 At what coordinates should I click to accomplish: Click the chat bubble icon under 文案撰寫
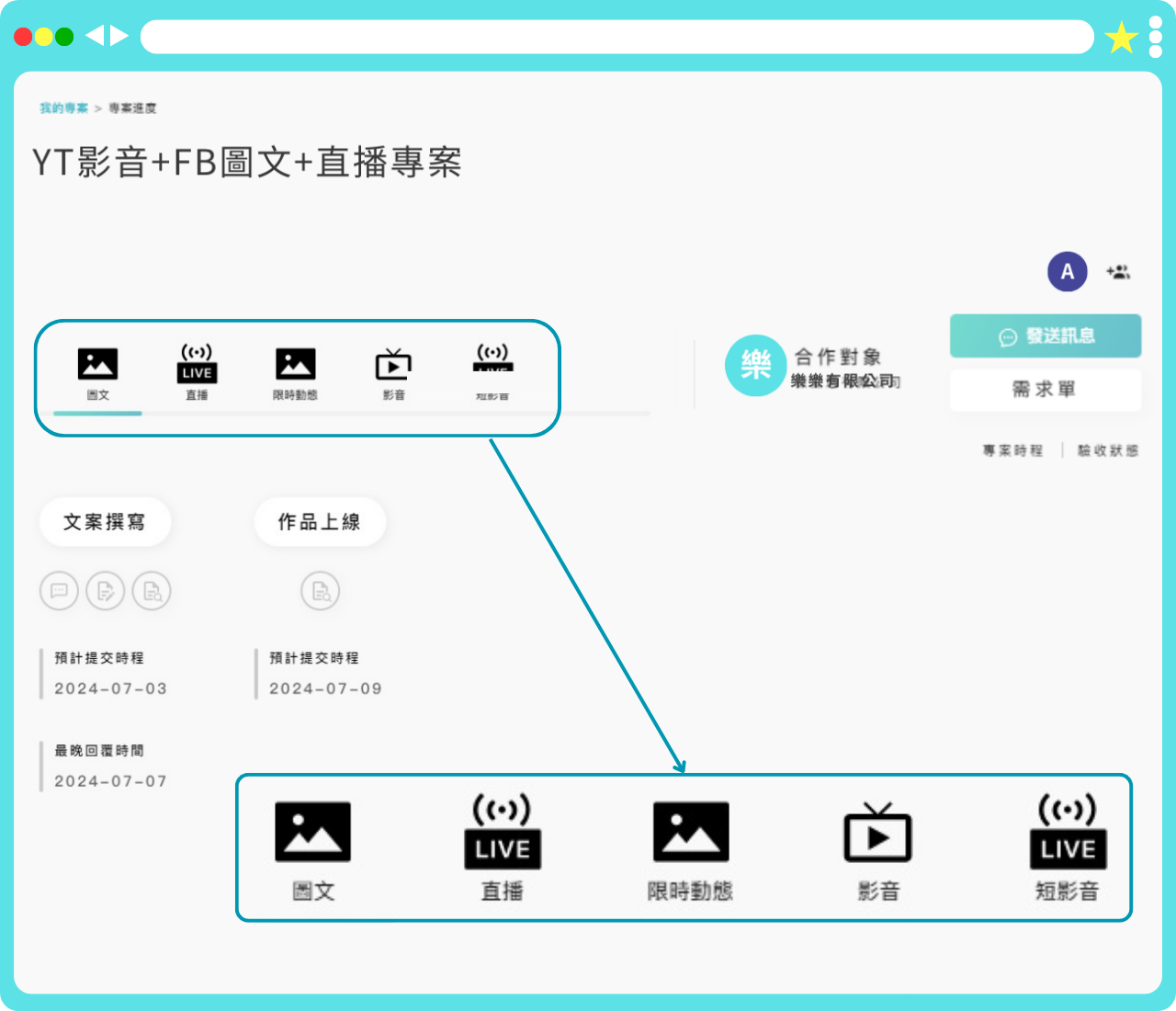point(59,591)
